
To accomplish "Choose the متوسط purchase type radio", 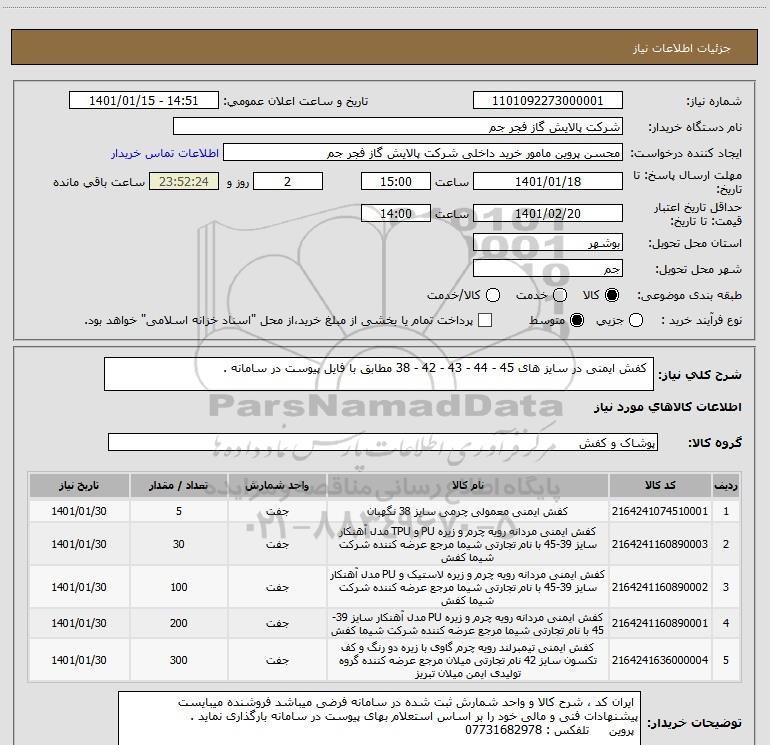I will pos(577,320).
